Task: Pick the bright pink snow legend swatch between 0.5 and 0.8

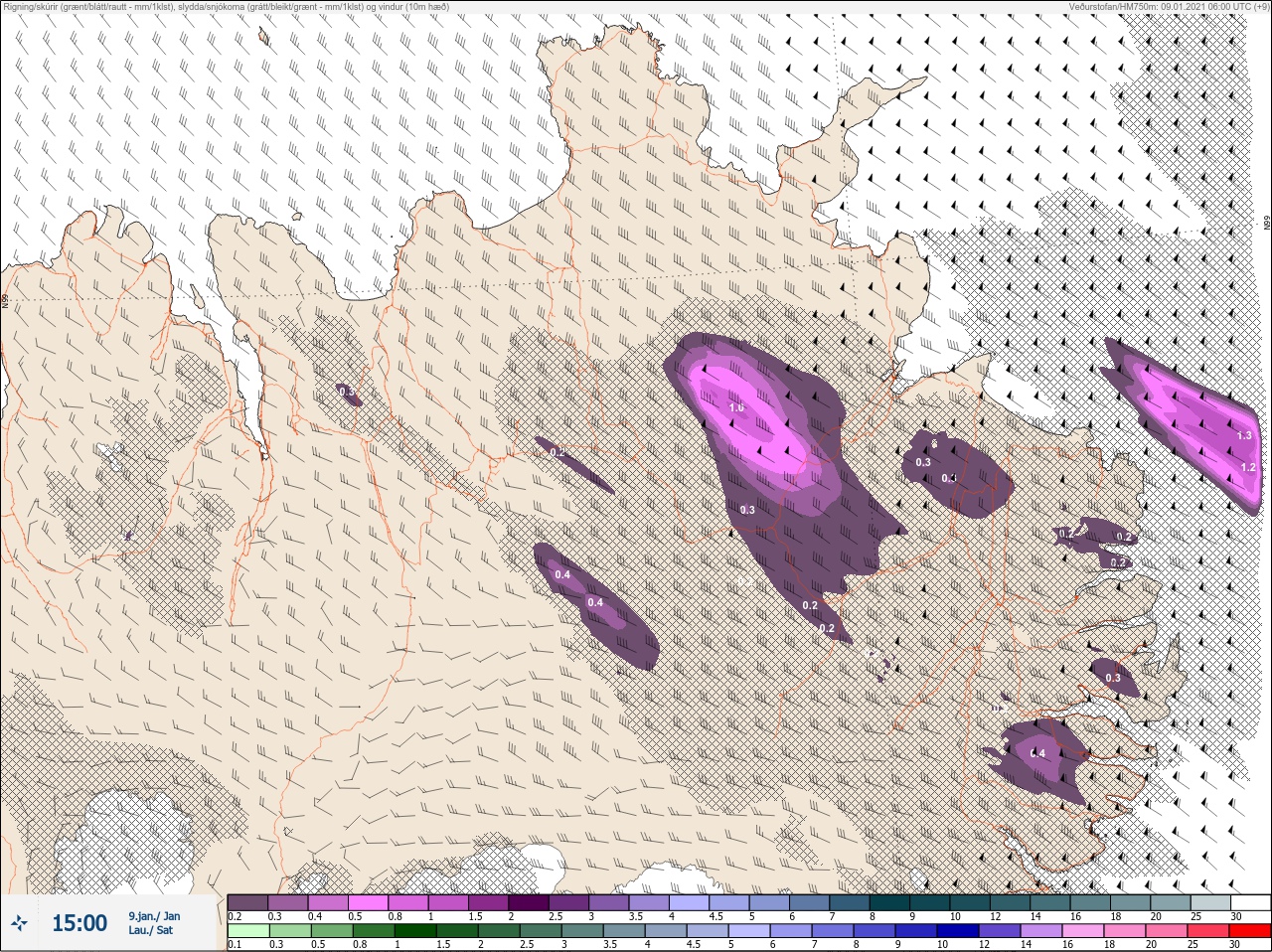Action: point(369,902)
